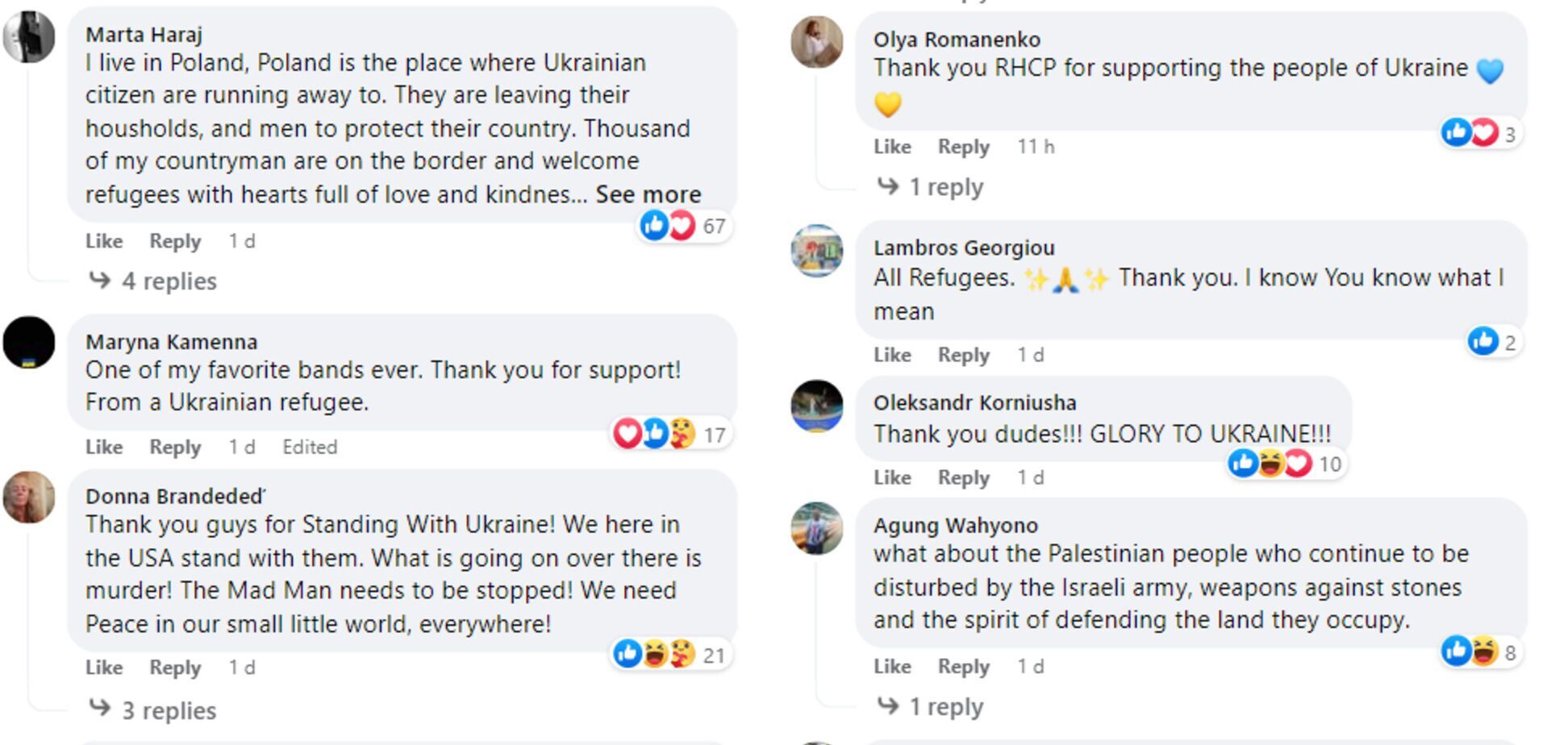
Task: Show reactions on Donna Brandeded's comment
Action: coord(669,655)
